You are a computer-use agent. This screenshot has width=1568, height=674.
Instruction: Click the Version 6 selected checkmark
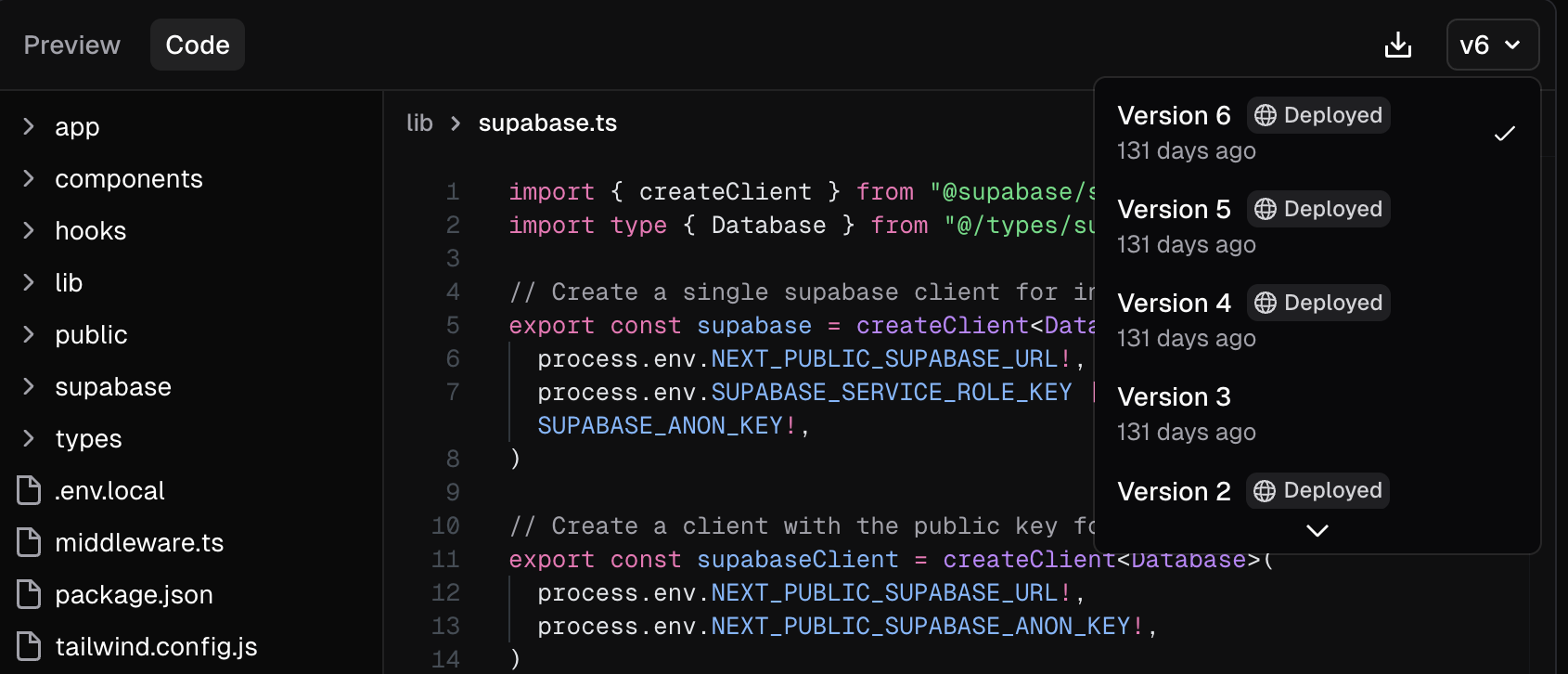pos(1505,134)
